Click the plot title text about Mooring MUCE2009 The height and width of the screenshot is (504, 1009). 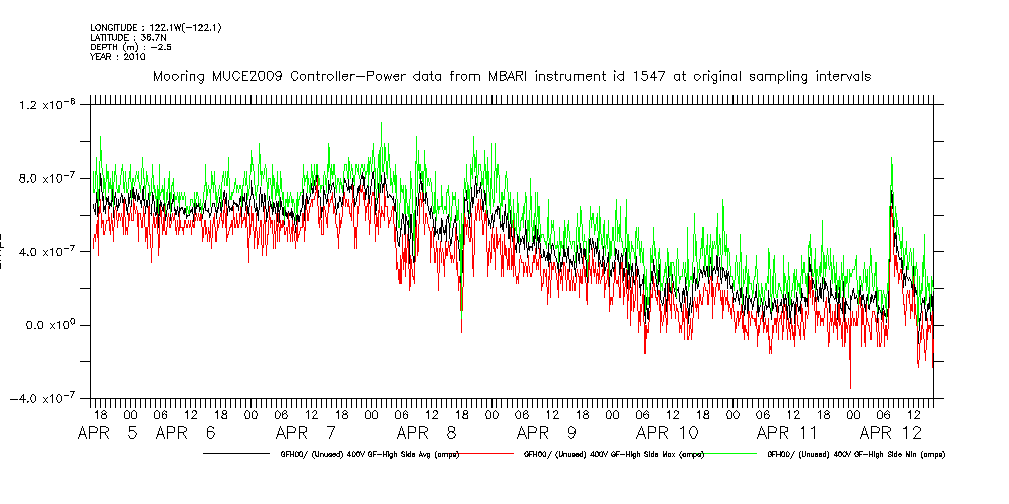511,76
